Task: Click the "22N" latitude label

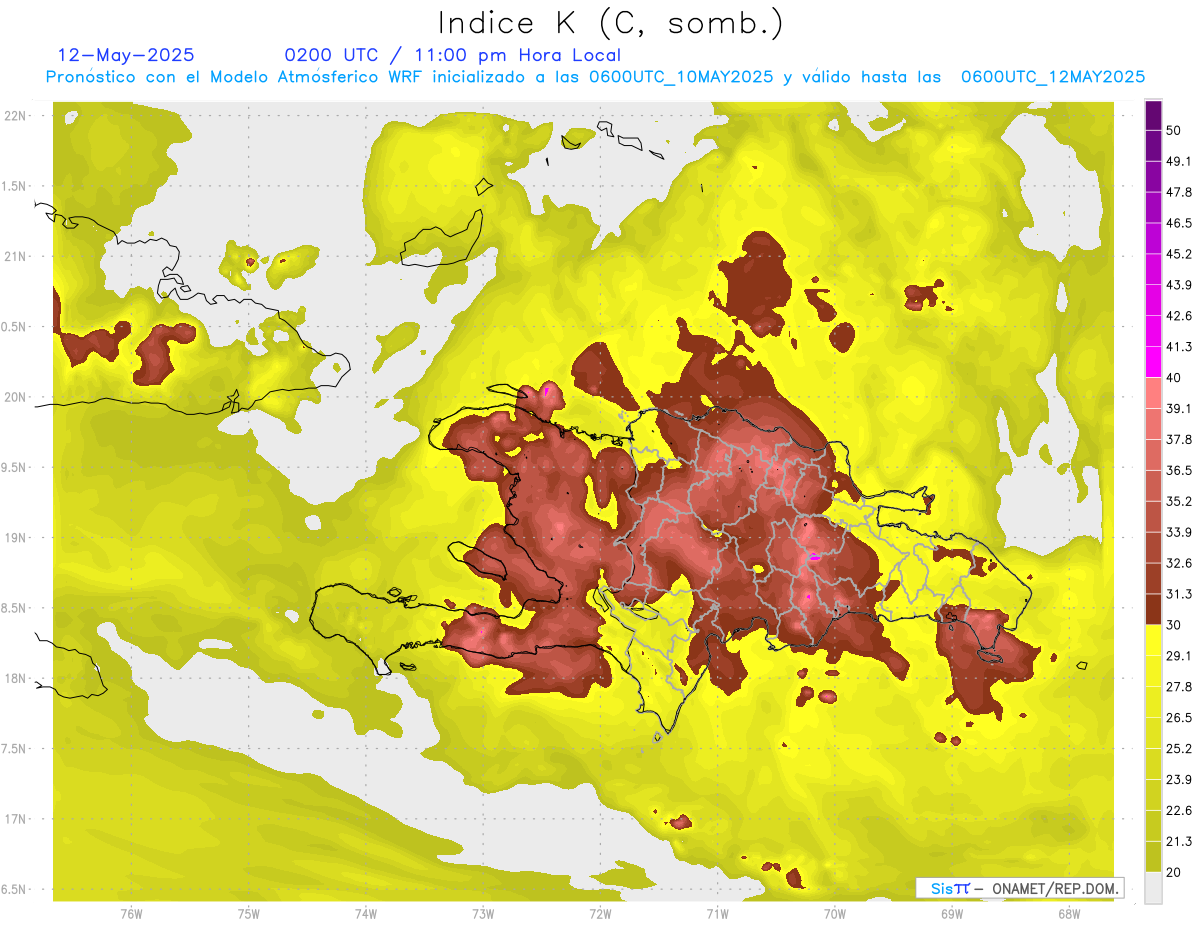Action: 15,116
